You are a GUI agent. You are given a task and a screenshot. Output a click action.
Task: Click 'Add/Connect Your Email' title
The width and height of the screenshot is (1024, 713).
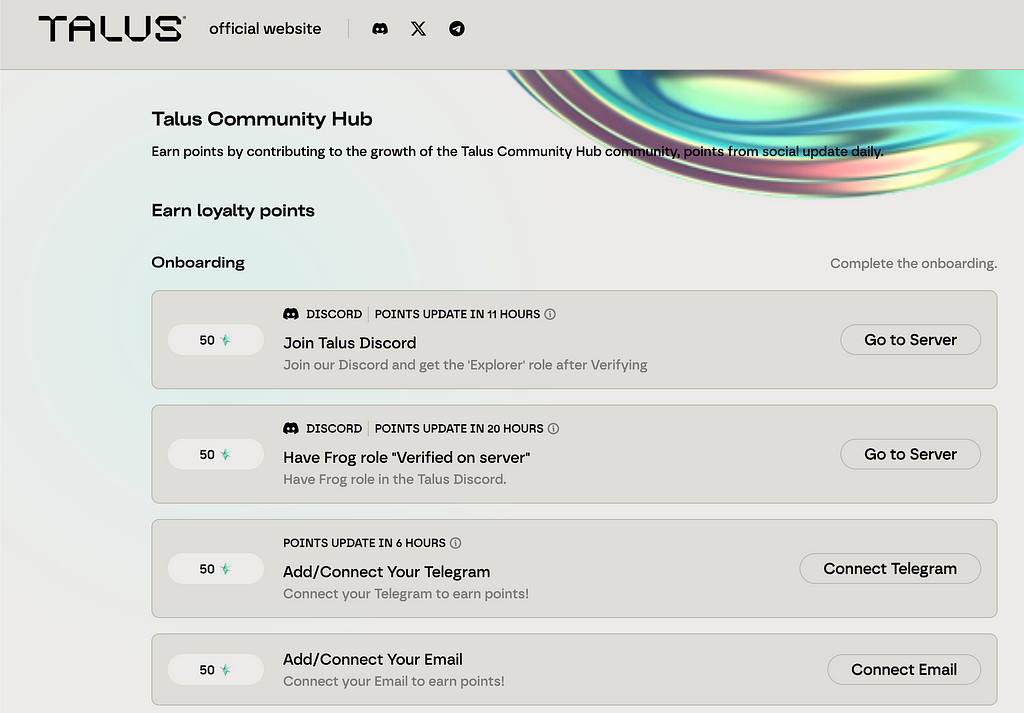coord(373,659)
